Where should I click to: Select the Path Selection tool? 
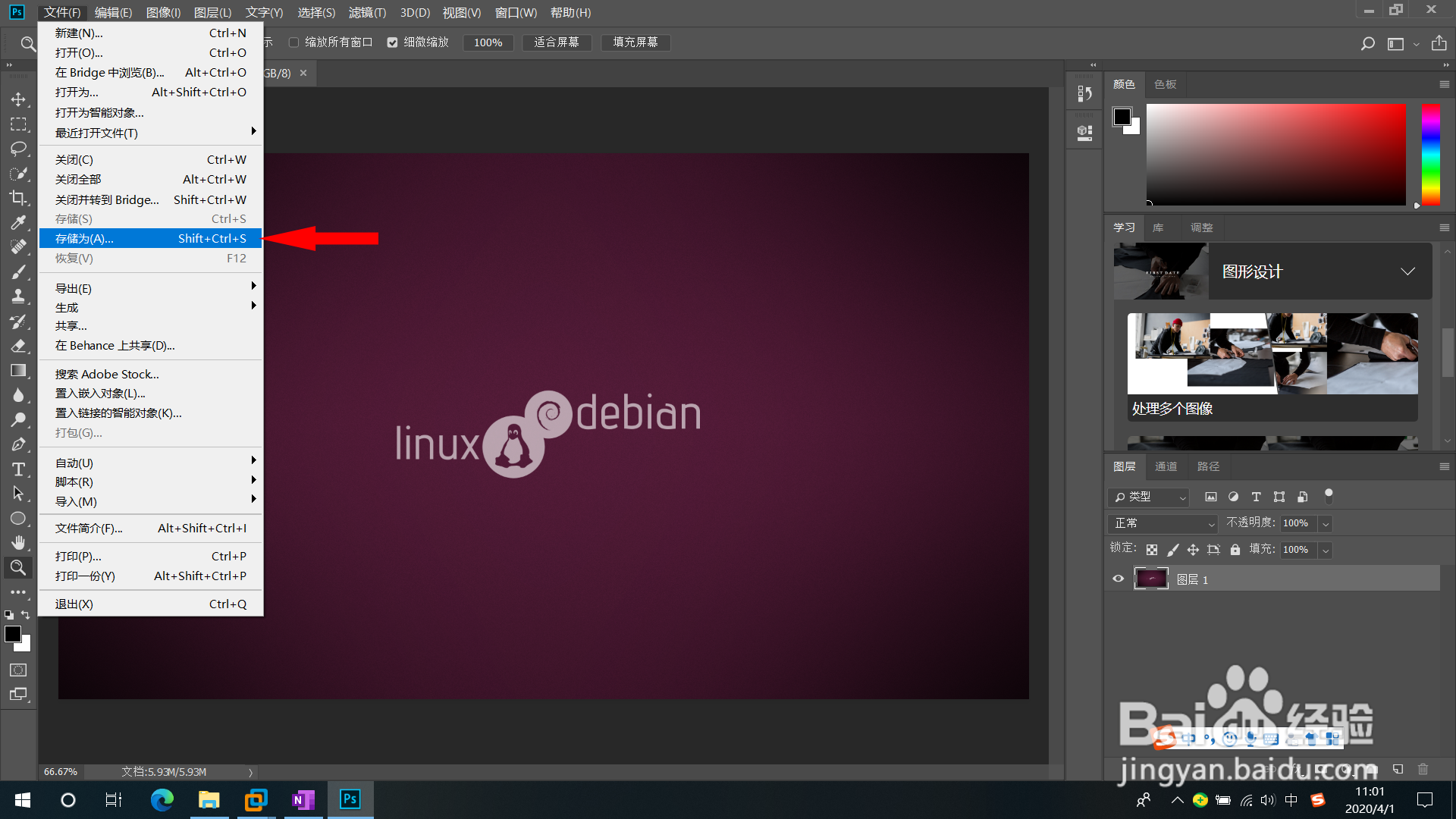18,494
